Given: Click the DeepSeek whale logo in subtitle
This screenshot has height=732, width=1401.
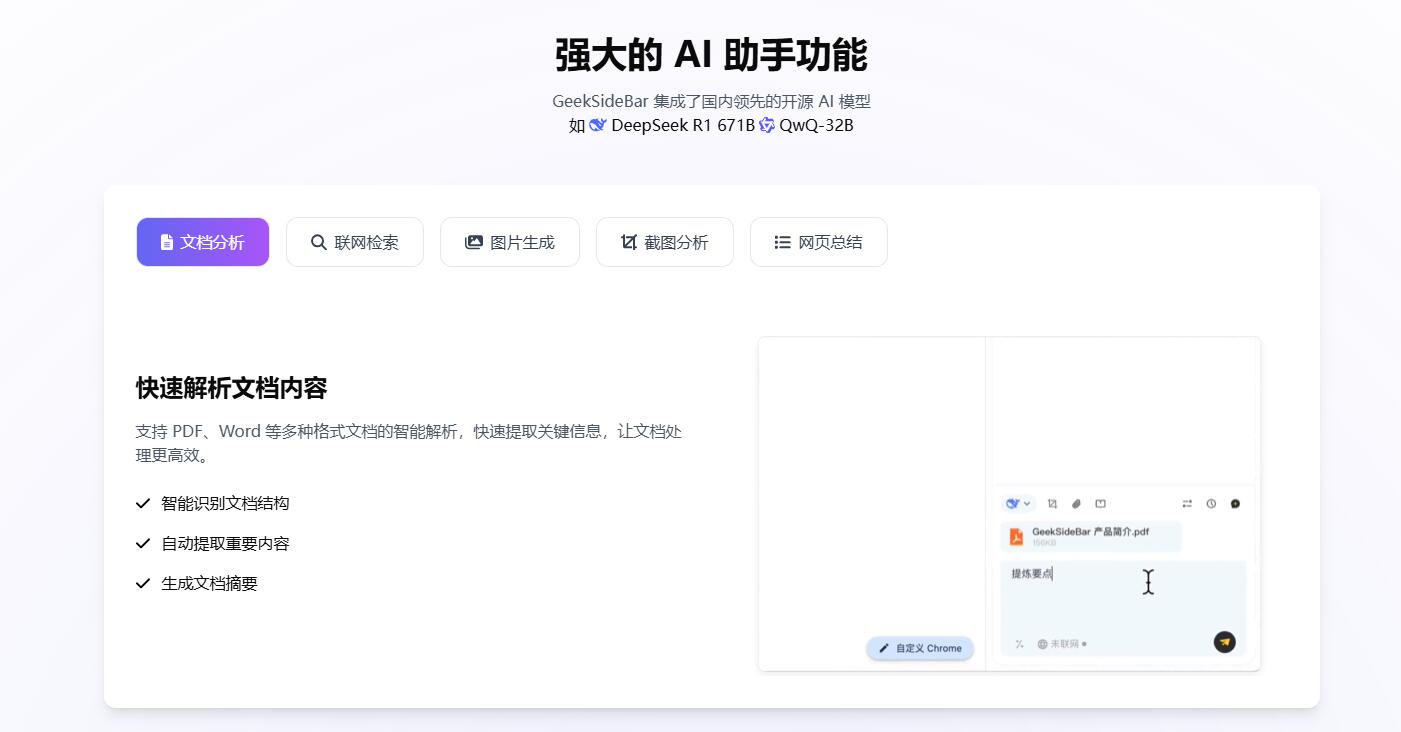Looking at the screenshot, I should pos(598,125).
